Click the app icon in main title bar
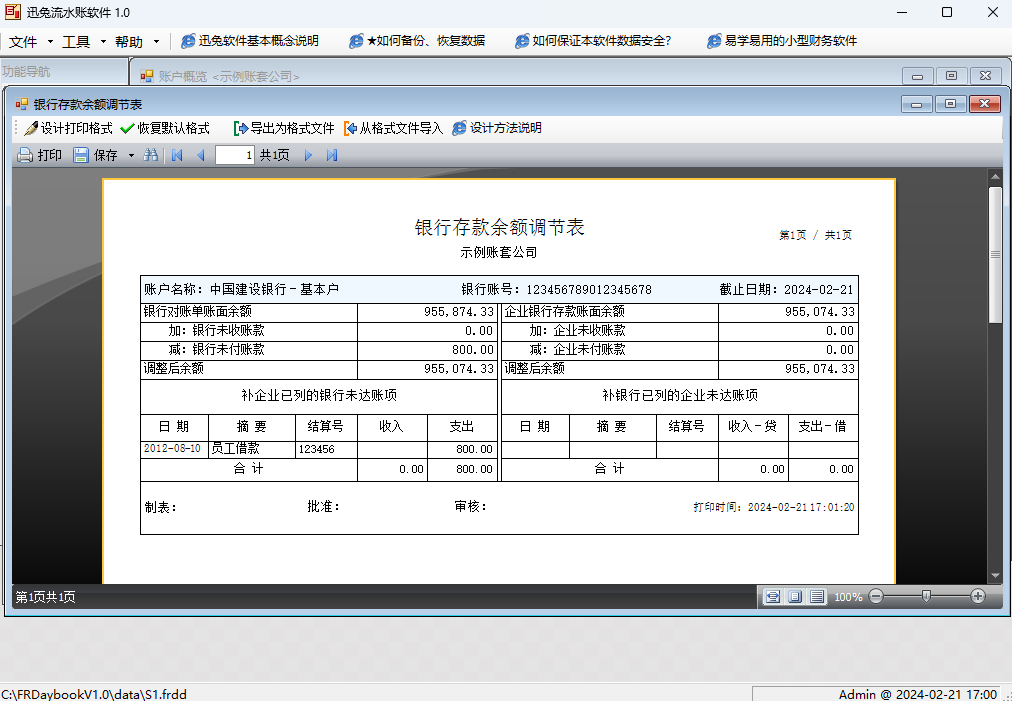The height and width of the screenshot is (701, 1012). click(x=12, y=12)
